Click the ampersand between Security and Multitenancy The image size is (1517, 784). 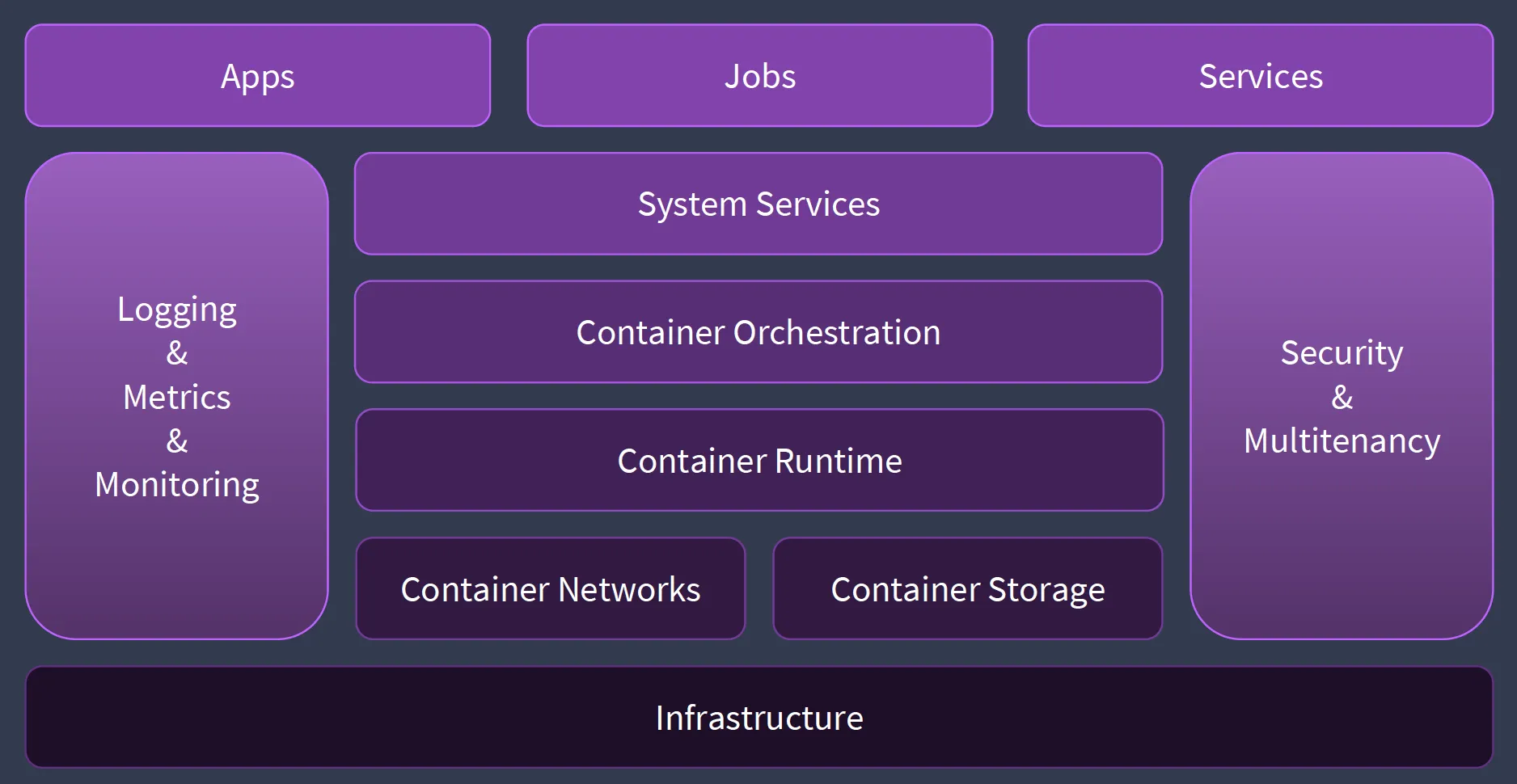pos(1342,397)
